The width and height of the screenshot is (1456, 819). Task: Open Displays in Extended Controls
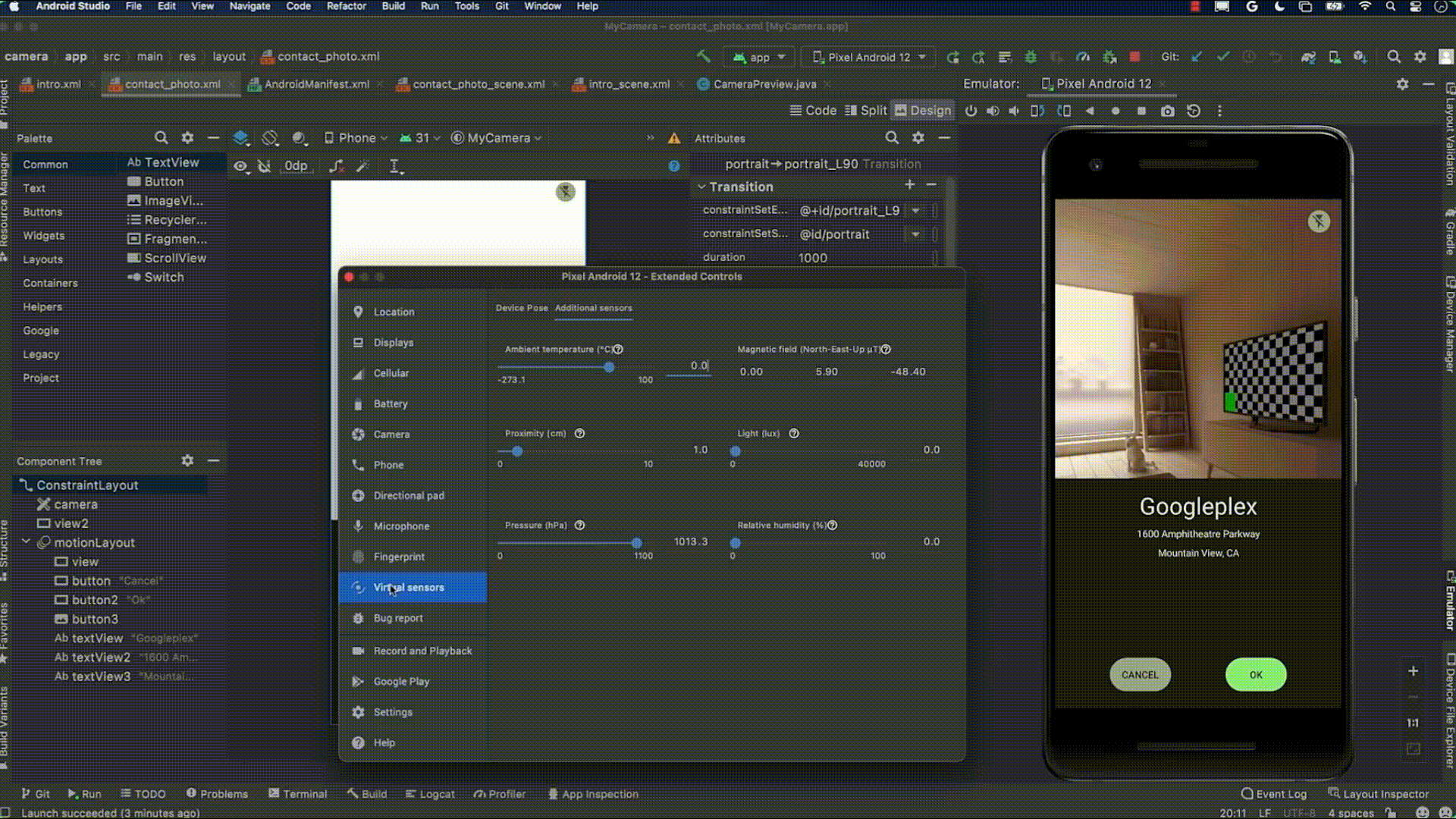(x=413, y=343)
